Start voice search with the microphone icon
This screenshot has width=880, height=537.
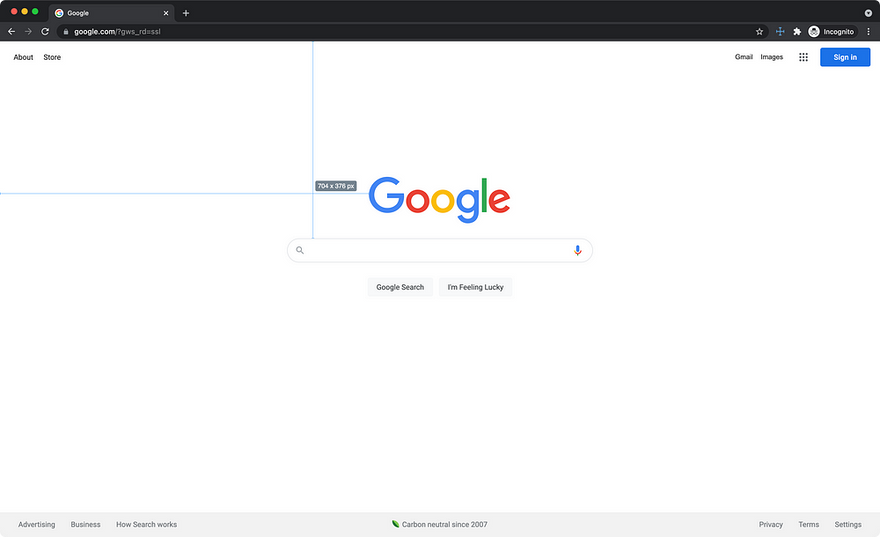tap(578, 250)
